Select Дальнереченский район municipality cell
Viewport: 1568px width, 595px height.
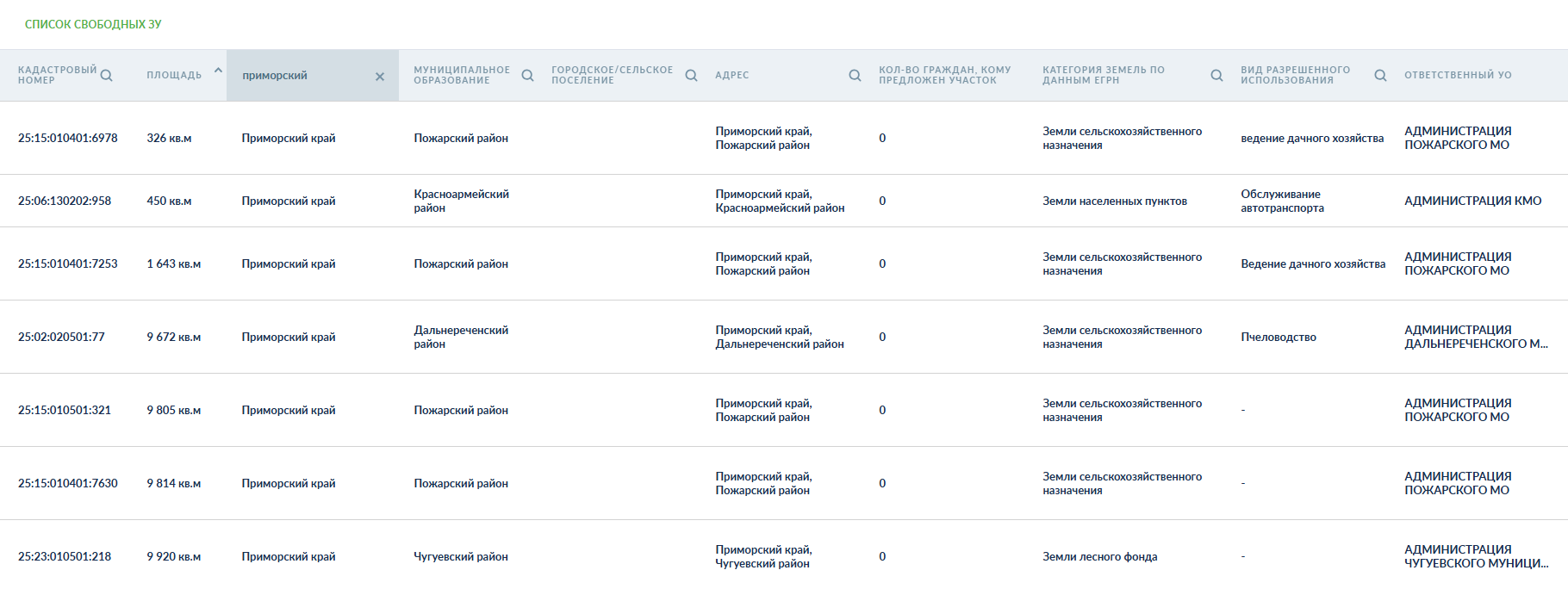pos(461,337)
